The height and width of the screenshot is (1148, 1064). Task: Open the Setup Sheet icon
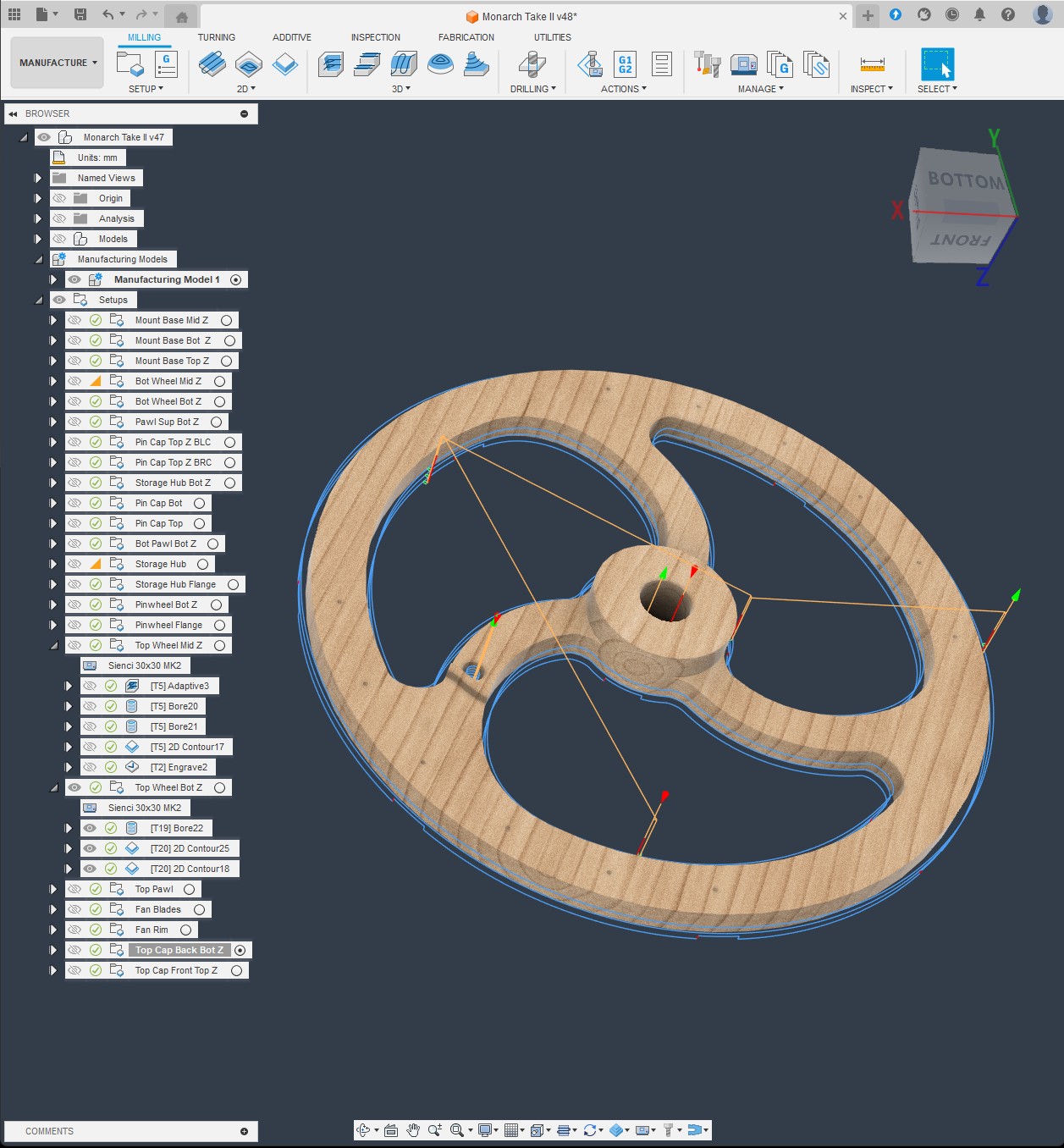click(662, 64)
